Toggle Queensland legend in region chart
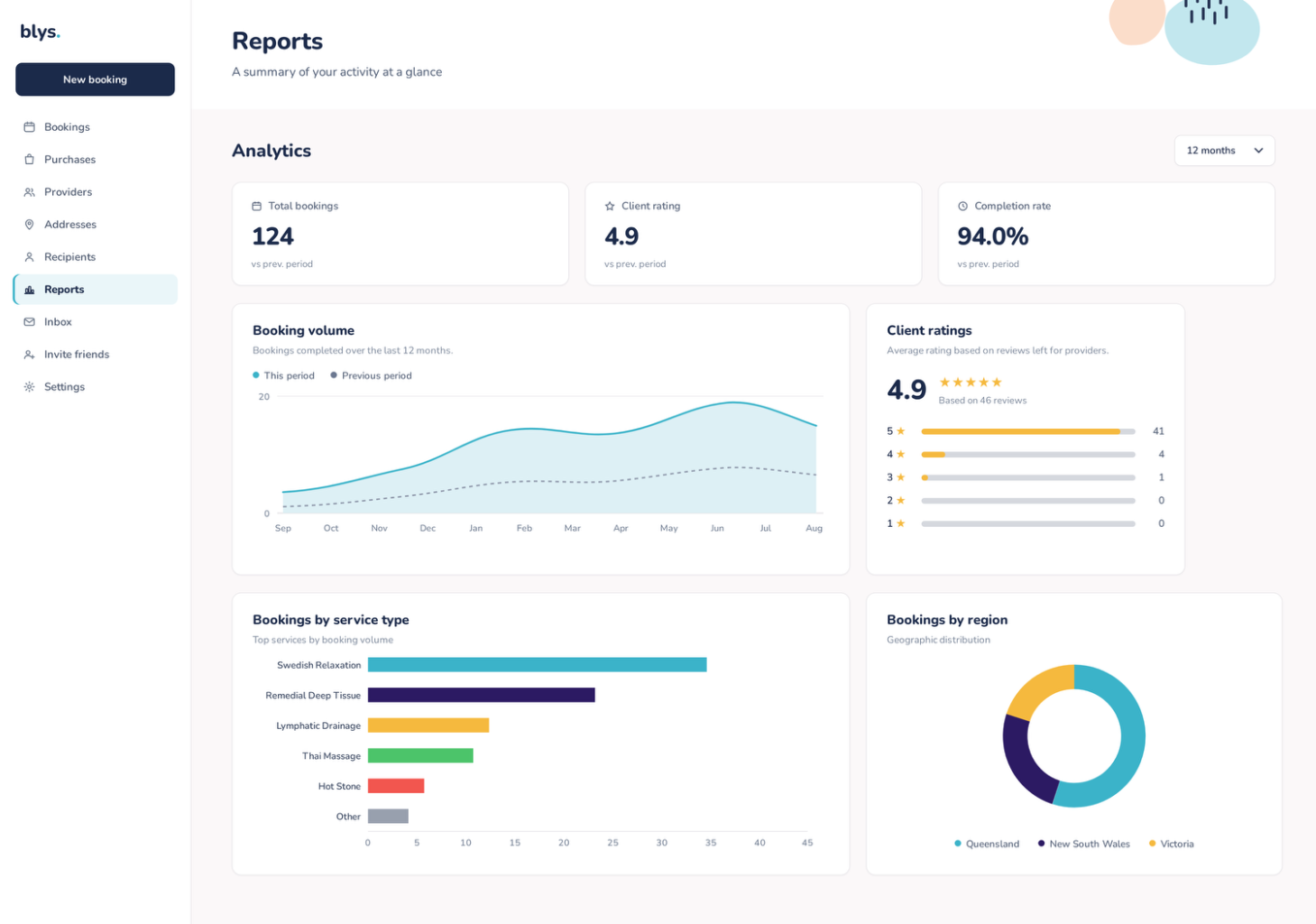The height and width of the screenshot is (924, 1316). (987, 844)
